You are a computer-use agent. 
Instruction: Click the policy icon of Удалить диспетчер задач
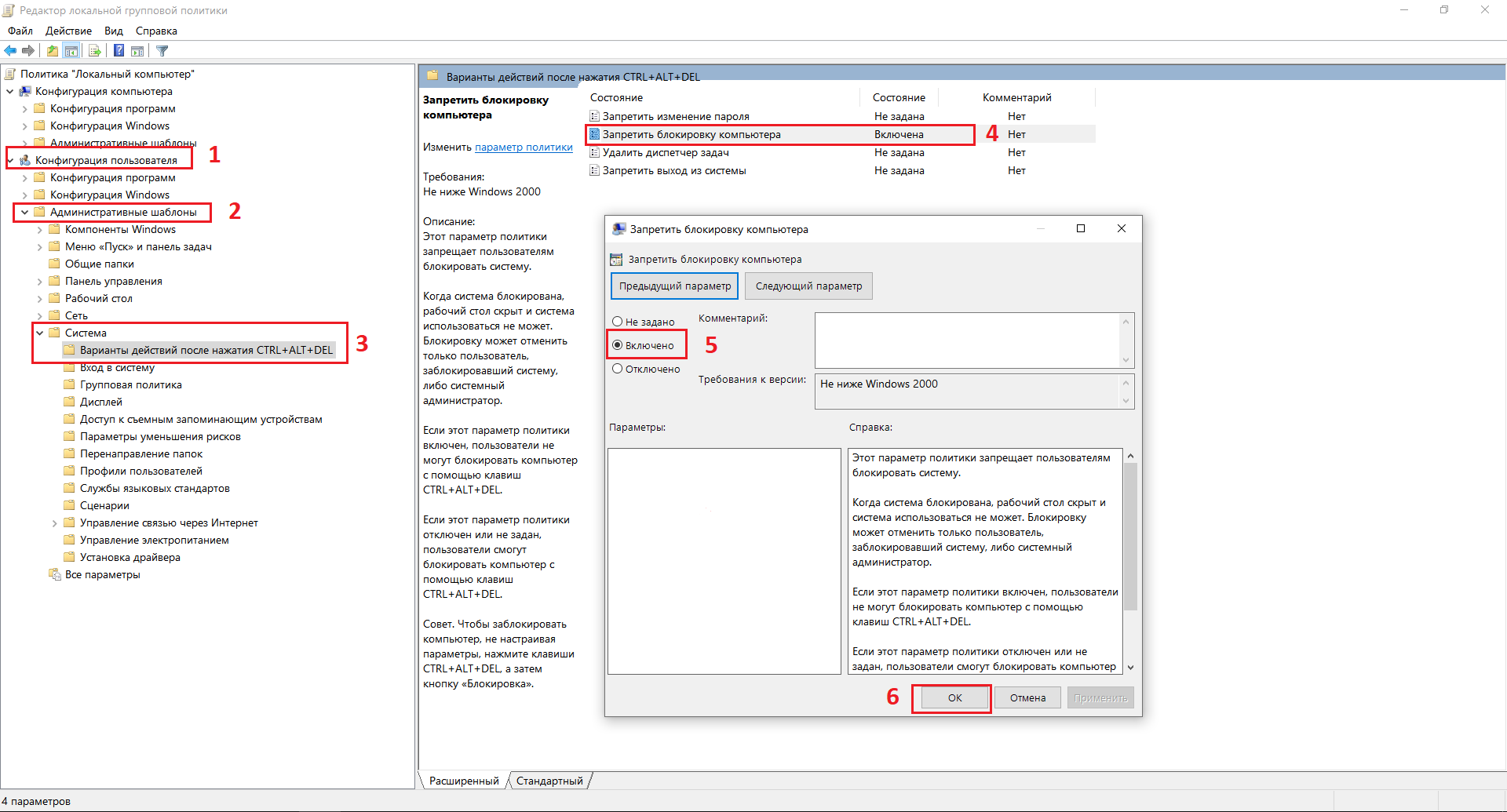(595, 152)
